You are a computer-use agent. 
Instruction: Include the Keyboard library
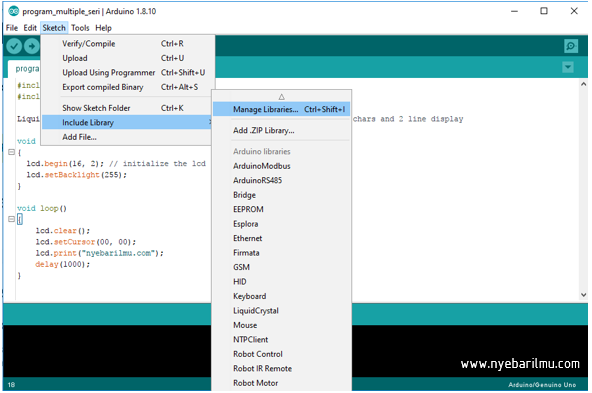(282, 296)
